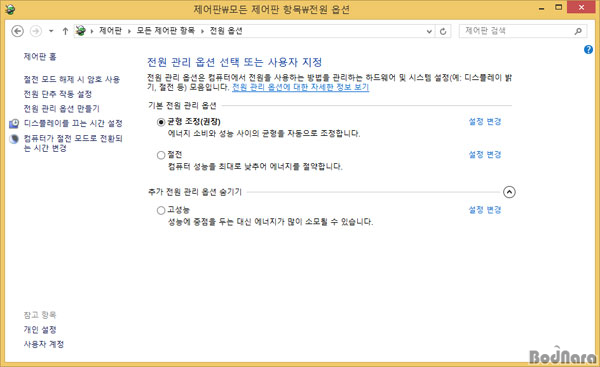
Task: Open help with the blue question mark
Action: pyautogui.click(x=589, y=49)
